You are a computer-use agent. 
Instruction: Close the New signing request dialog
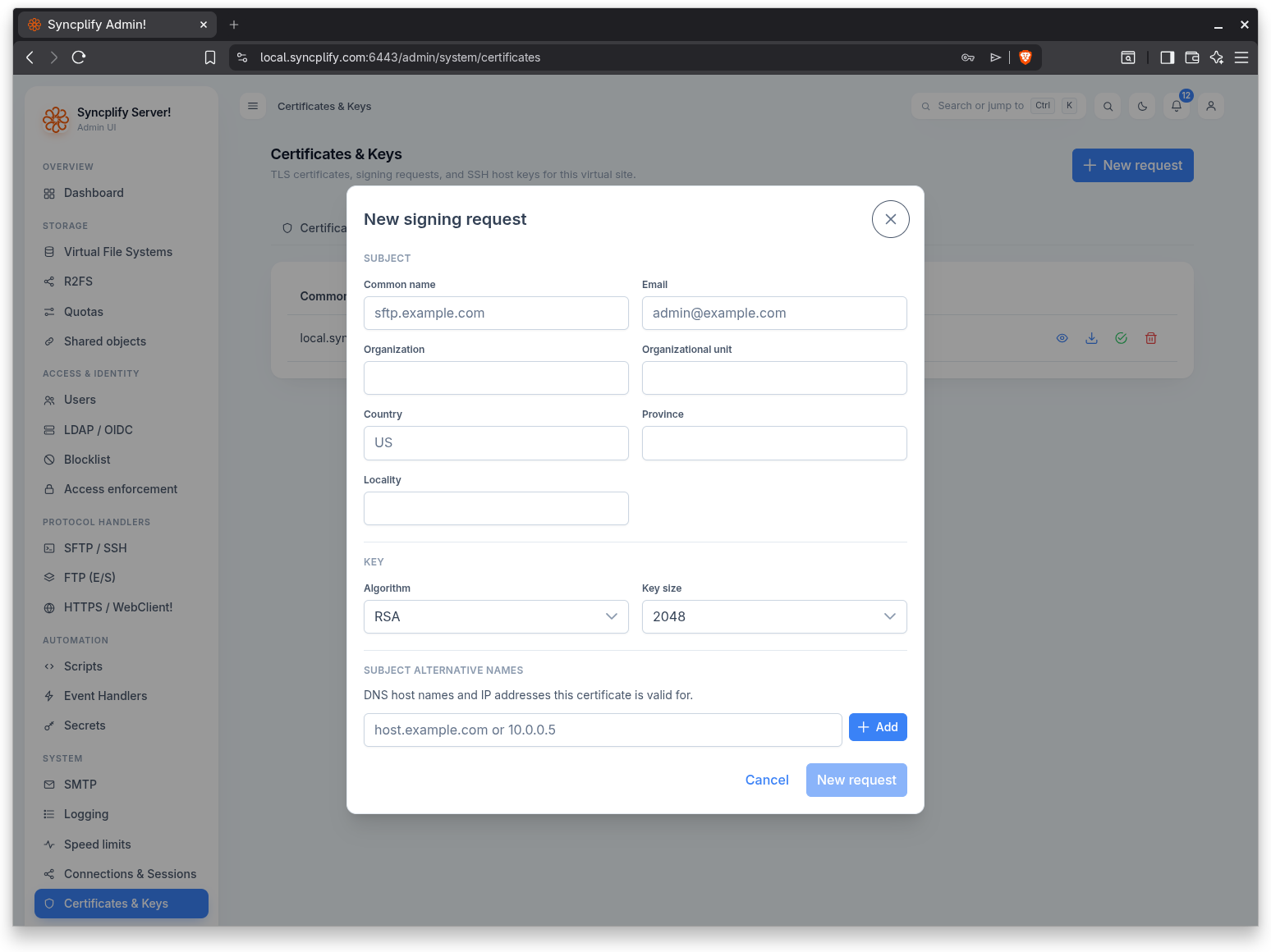[x=890, y=219]
